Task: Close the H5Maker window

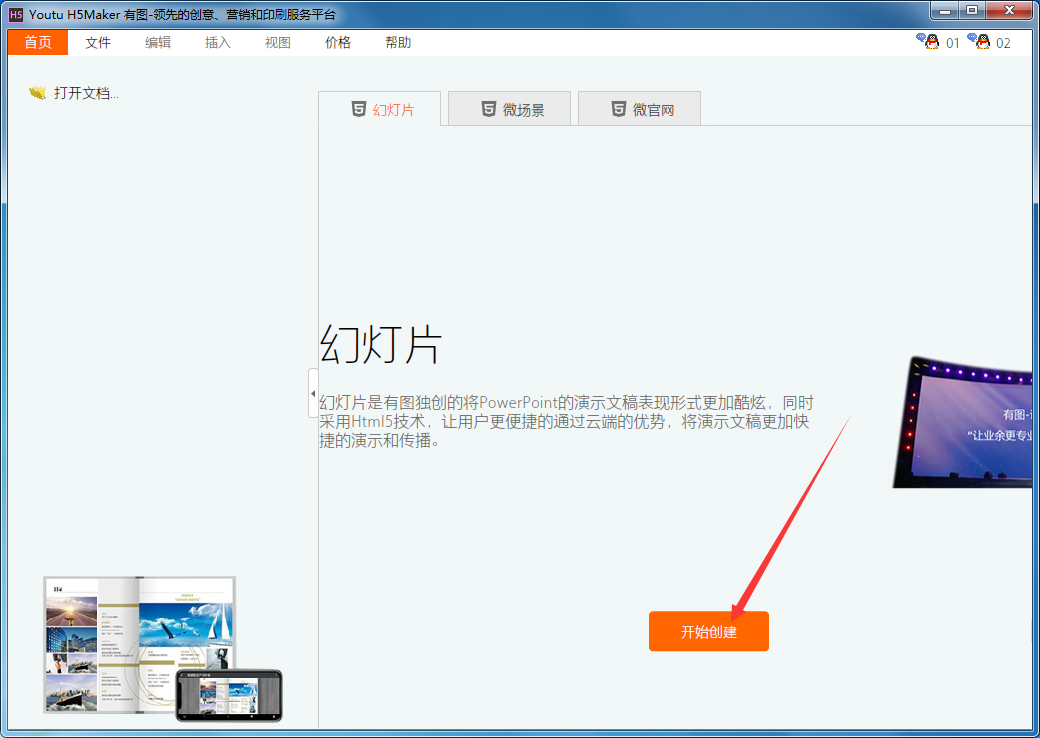Action: click(x=1009, y=11)
